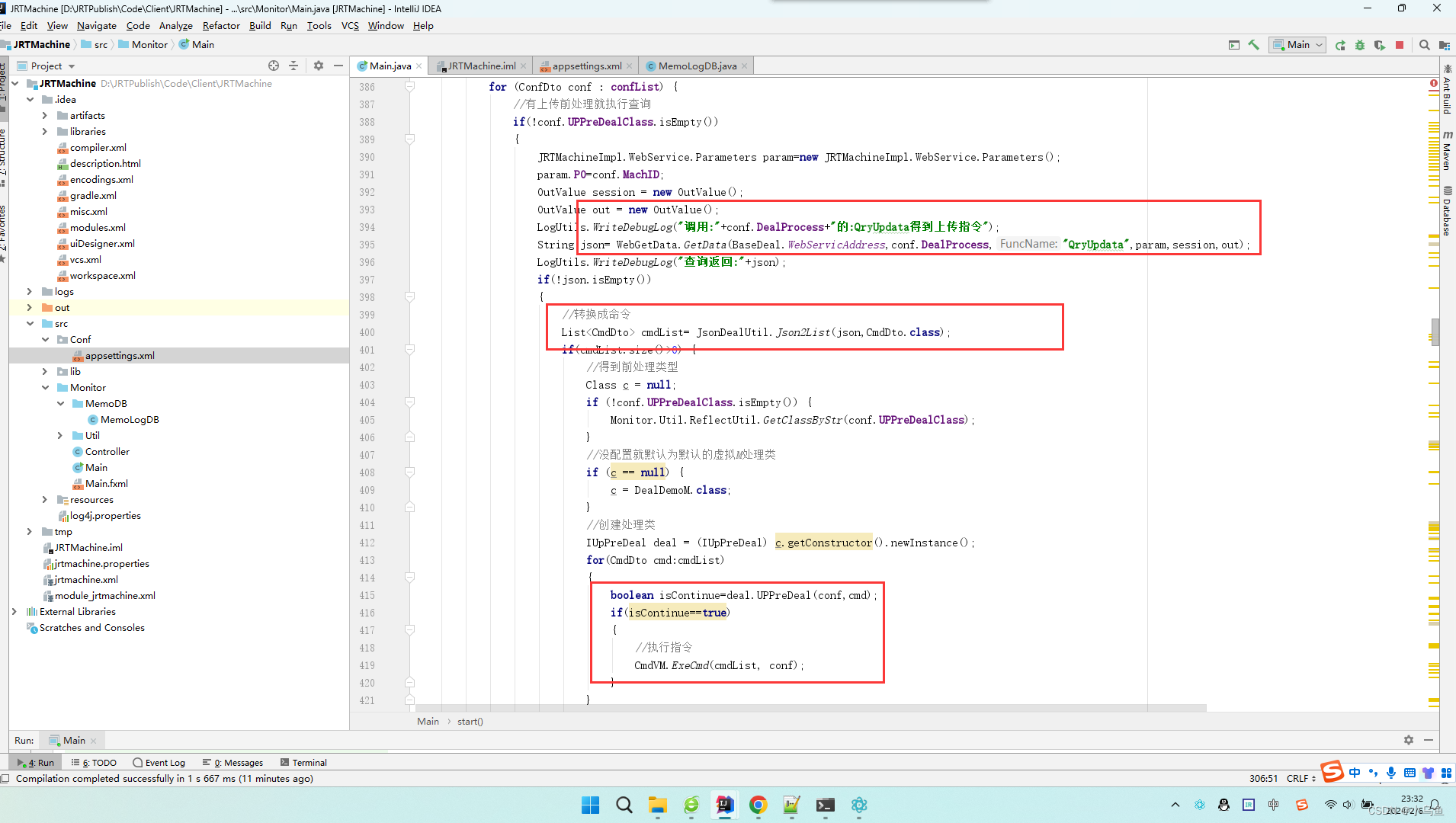Open the Event Log tool window
Screen dimensions: 1456x823
pyautogui.click(x=159, y=762)
